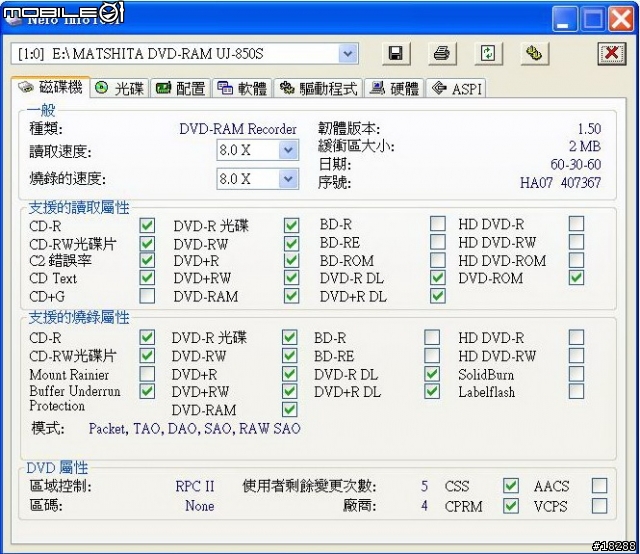Enable the AACS checkbox
Viewport: 640px width, 554px height.
point(599,485)
